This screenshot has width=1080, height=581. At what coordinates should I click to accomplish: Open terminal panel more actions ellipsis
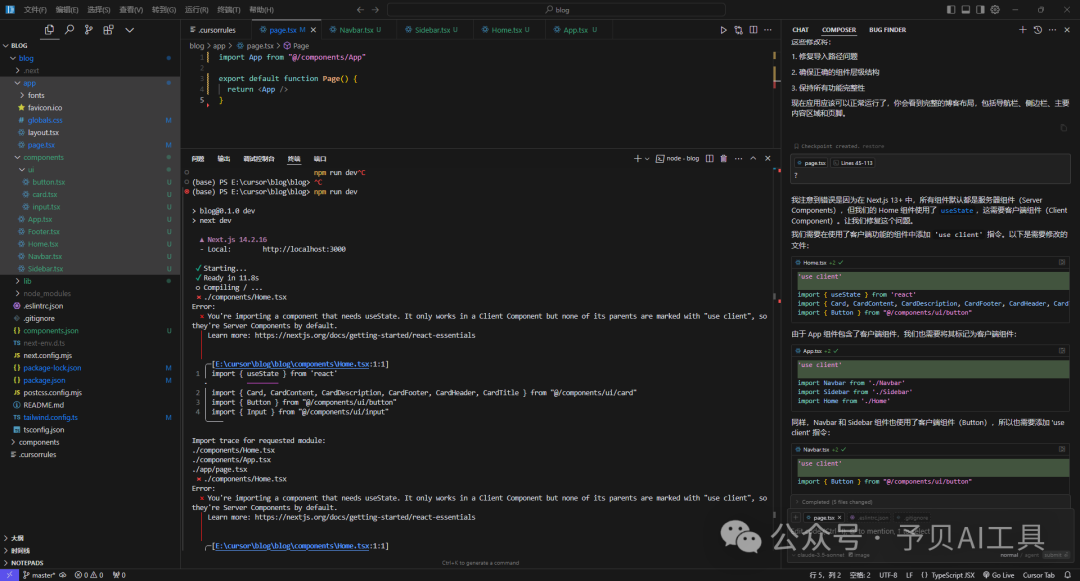(738, 158)
